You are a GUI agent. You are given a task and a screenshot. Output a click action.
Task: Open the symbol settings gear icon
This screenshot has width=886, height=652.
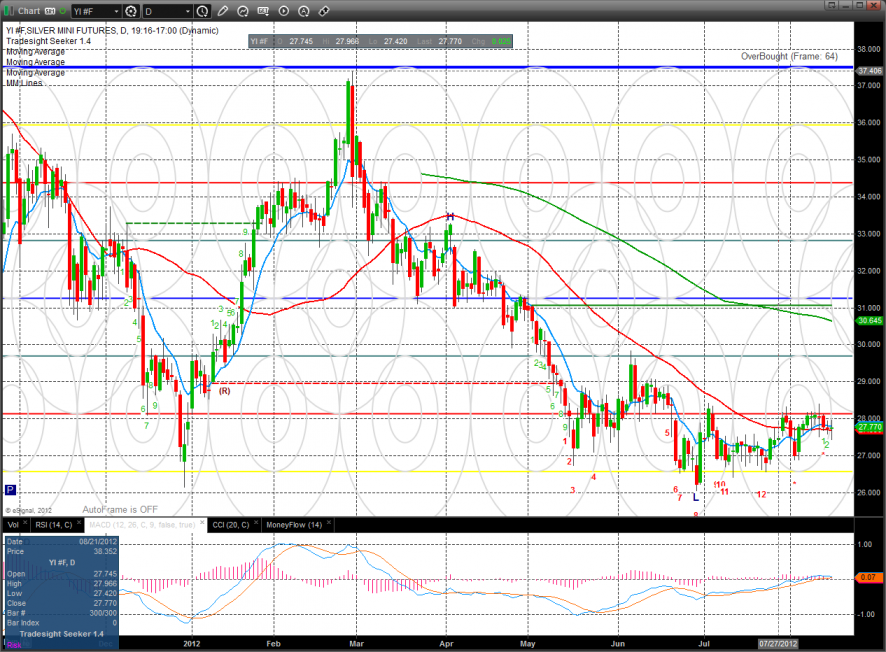(x=131, y=11)
